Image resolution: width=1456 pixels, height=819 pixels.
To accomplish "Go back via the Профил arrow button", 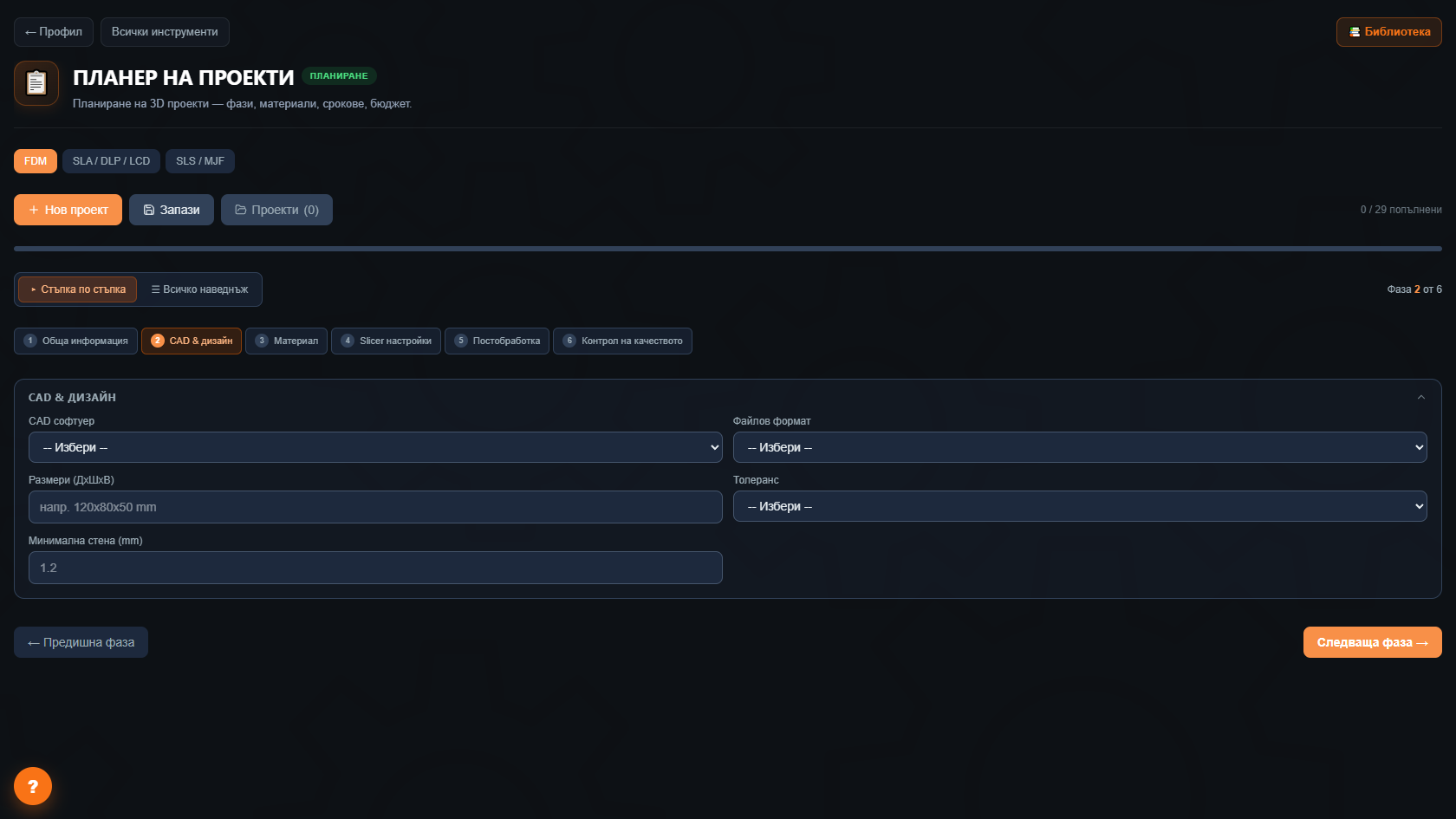I will pyautogui.click(x=54, y=32).
